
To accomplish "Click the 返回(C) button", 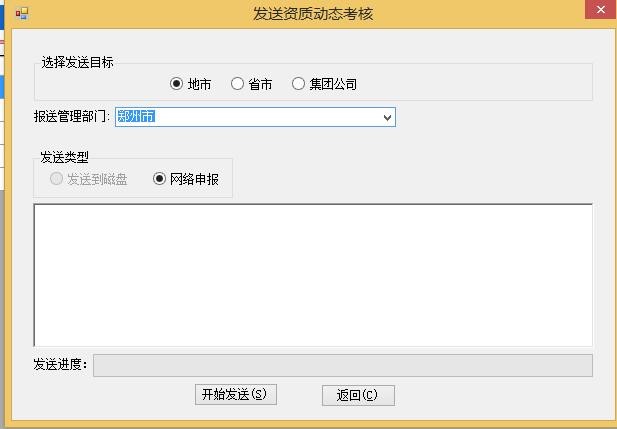I will (358, 395).
